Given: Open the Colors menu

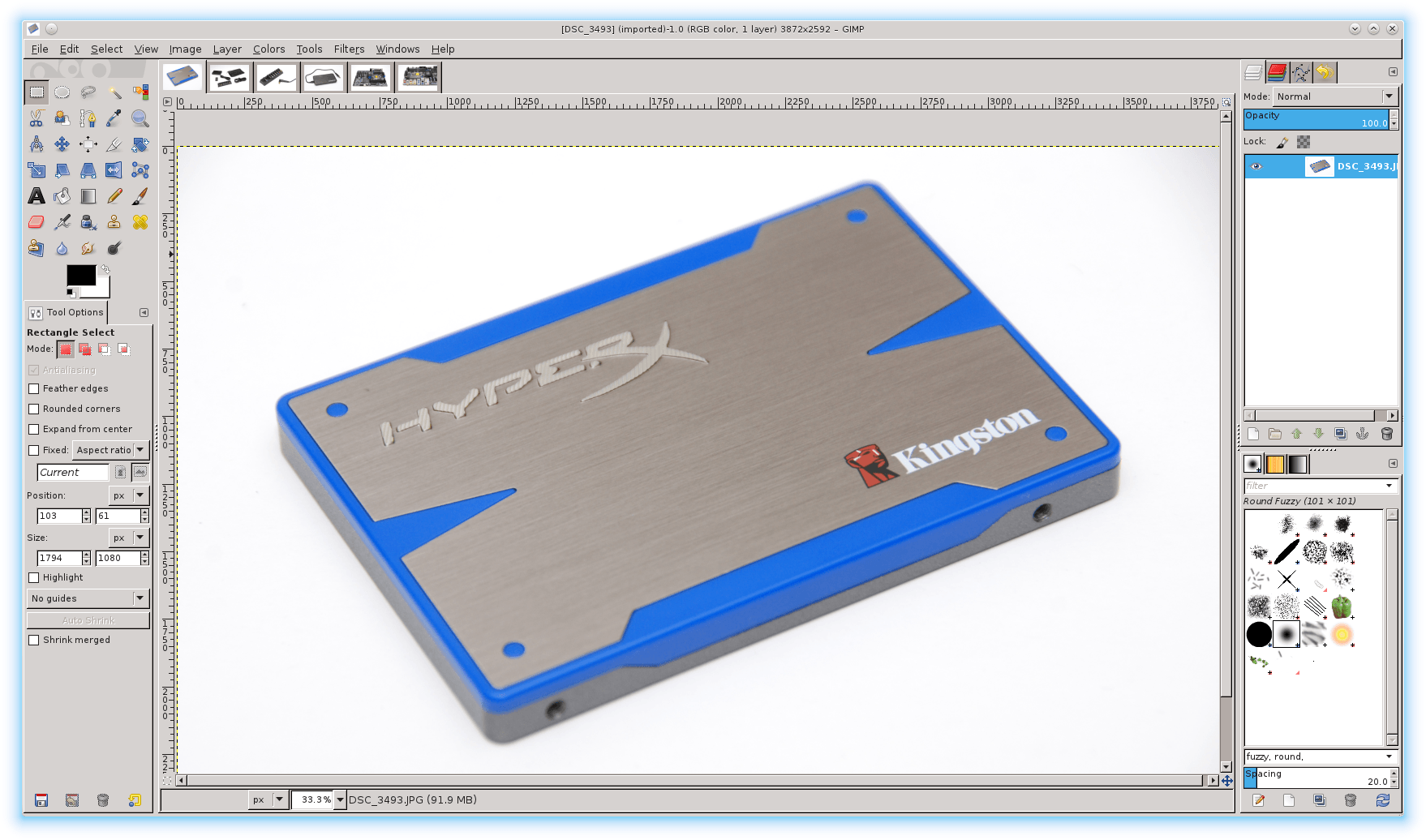Looking at the screenshot, I should tap(268, 49).
